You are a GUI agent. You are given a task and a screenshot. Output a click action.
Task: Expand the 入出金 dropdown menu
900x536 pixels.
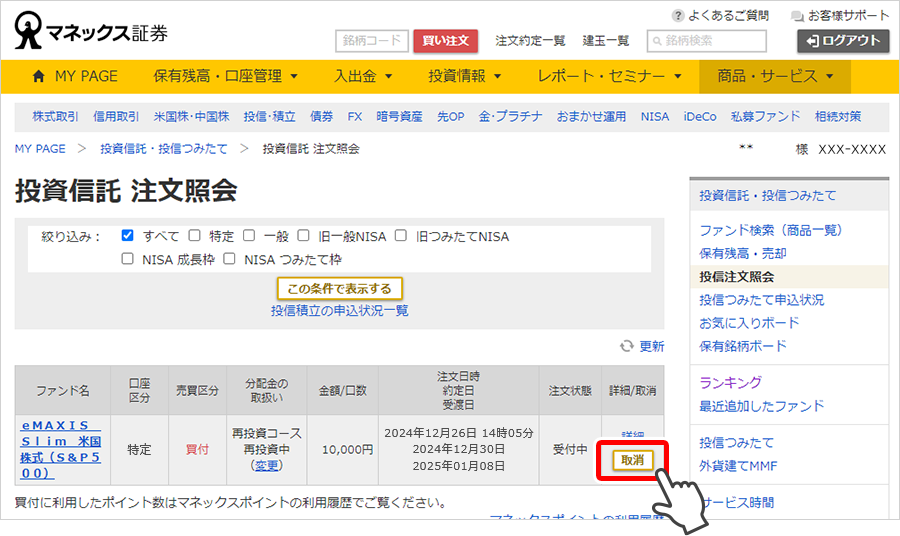(x=363, y=76)
